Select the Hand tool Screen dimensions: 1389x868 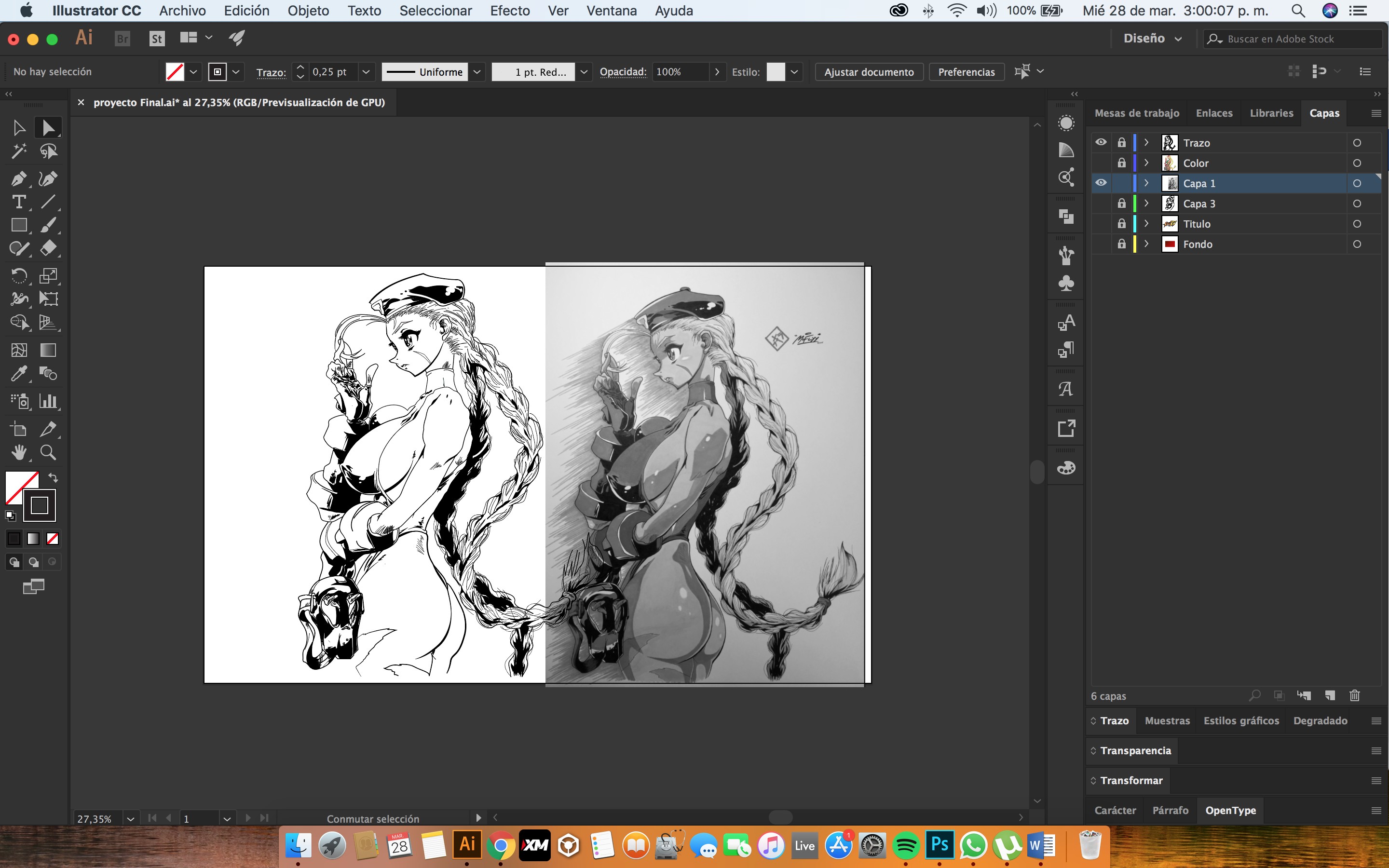[19, 452]
